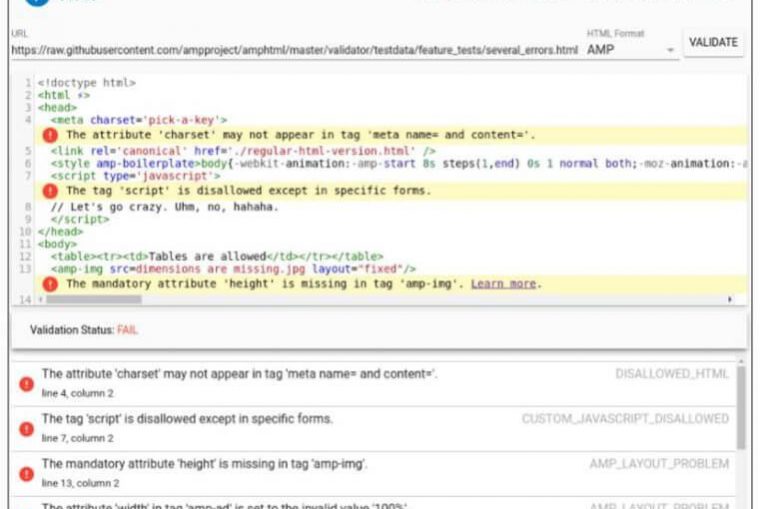Image resolution: width=763 pixels, height=509 pixels.
Task: Click error icon beside inline 'height' missing message
Action: click(x=51, y=284)
